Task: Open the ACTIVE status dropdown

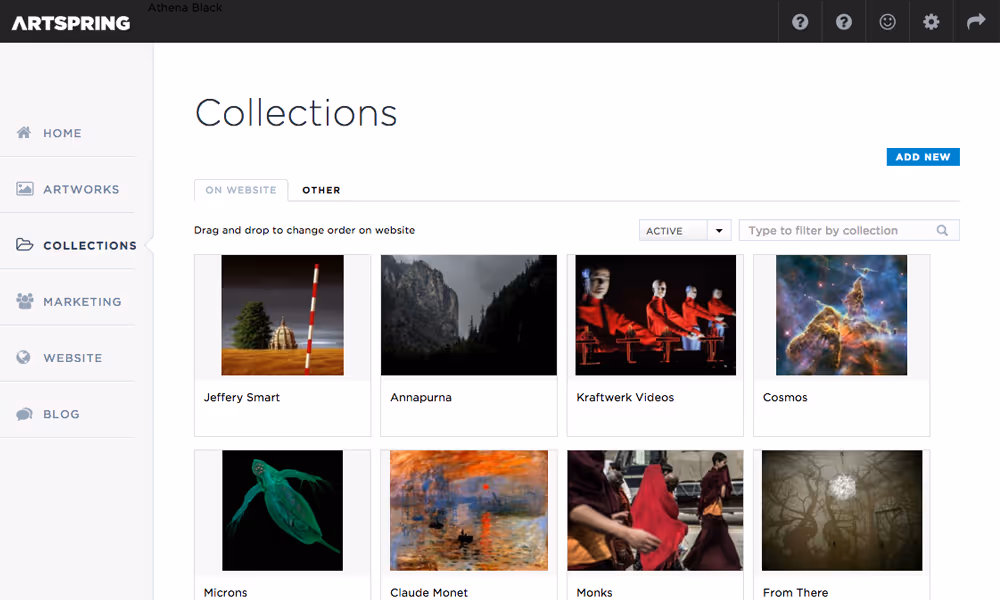Action: pos(684,230)
